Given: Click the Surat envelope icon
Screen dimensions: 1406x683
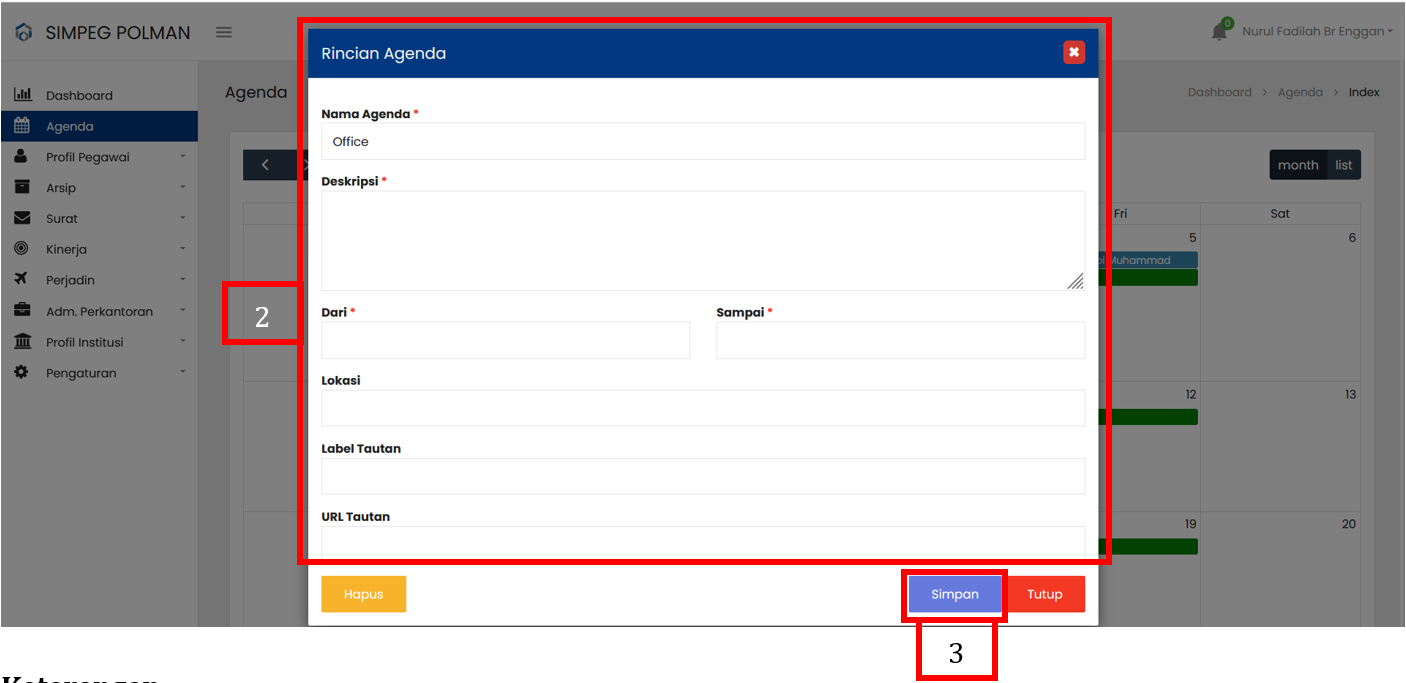Looking at the screenshot, I should pyautogui.click(x=22, y=218).
